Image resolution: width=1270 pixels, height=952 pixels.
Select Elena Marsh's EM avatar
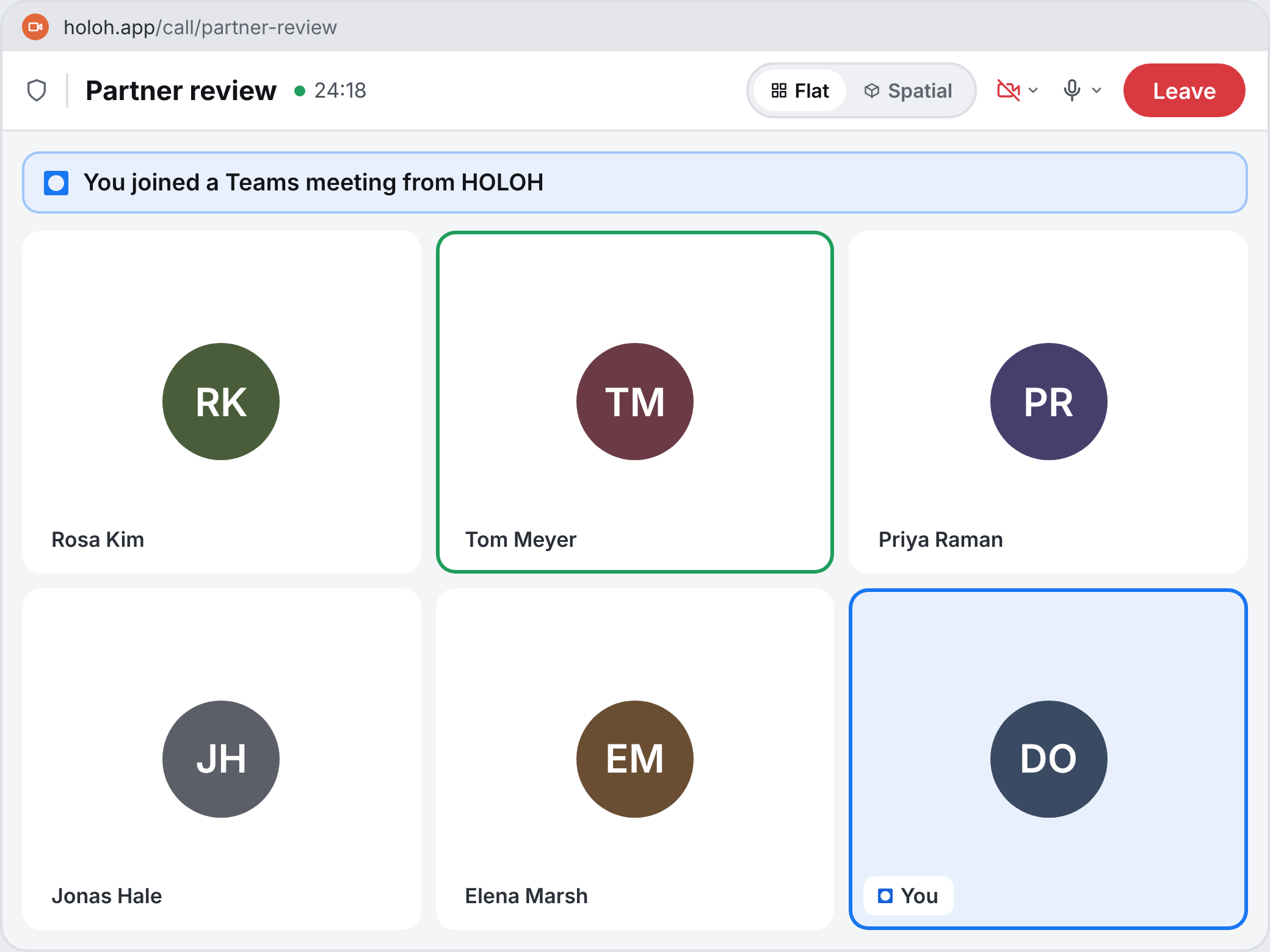[x=635, y=759]
